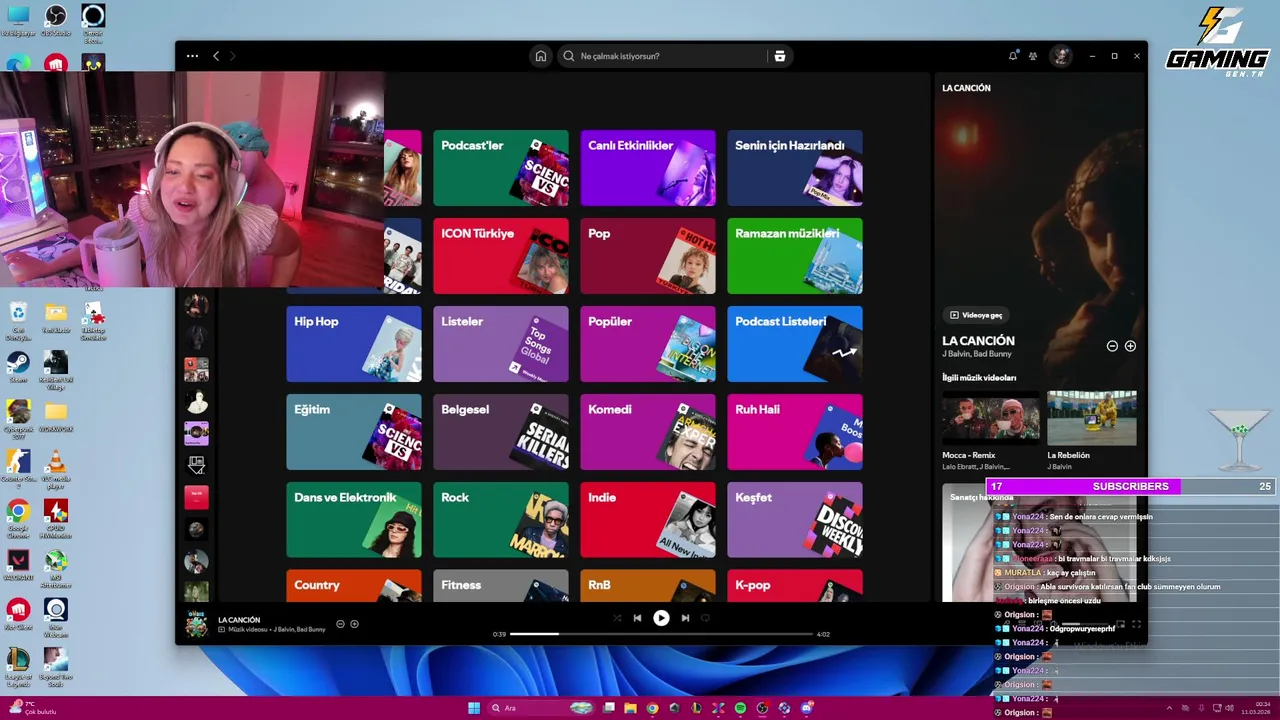Image resolution: width=1280 pixels, height=720 pixels.
Task: Click minus icon next to song in player bar
Action: (x=340, y=624)
